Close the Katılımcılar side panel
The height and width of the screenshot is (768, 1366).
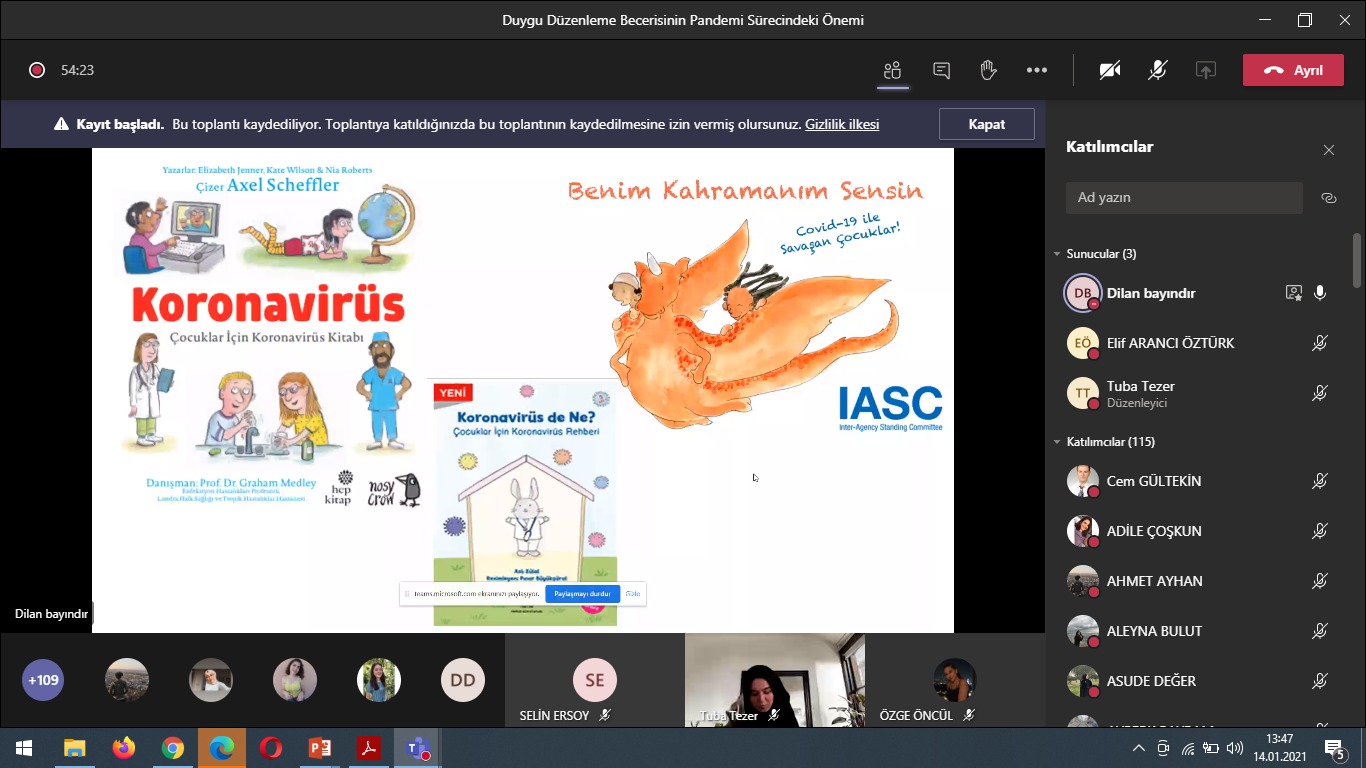(x=1329, y=150)
